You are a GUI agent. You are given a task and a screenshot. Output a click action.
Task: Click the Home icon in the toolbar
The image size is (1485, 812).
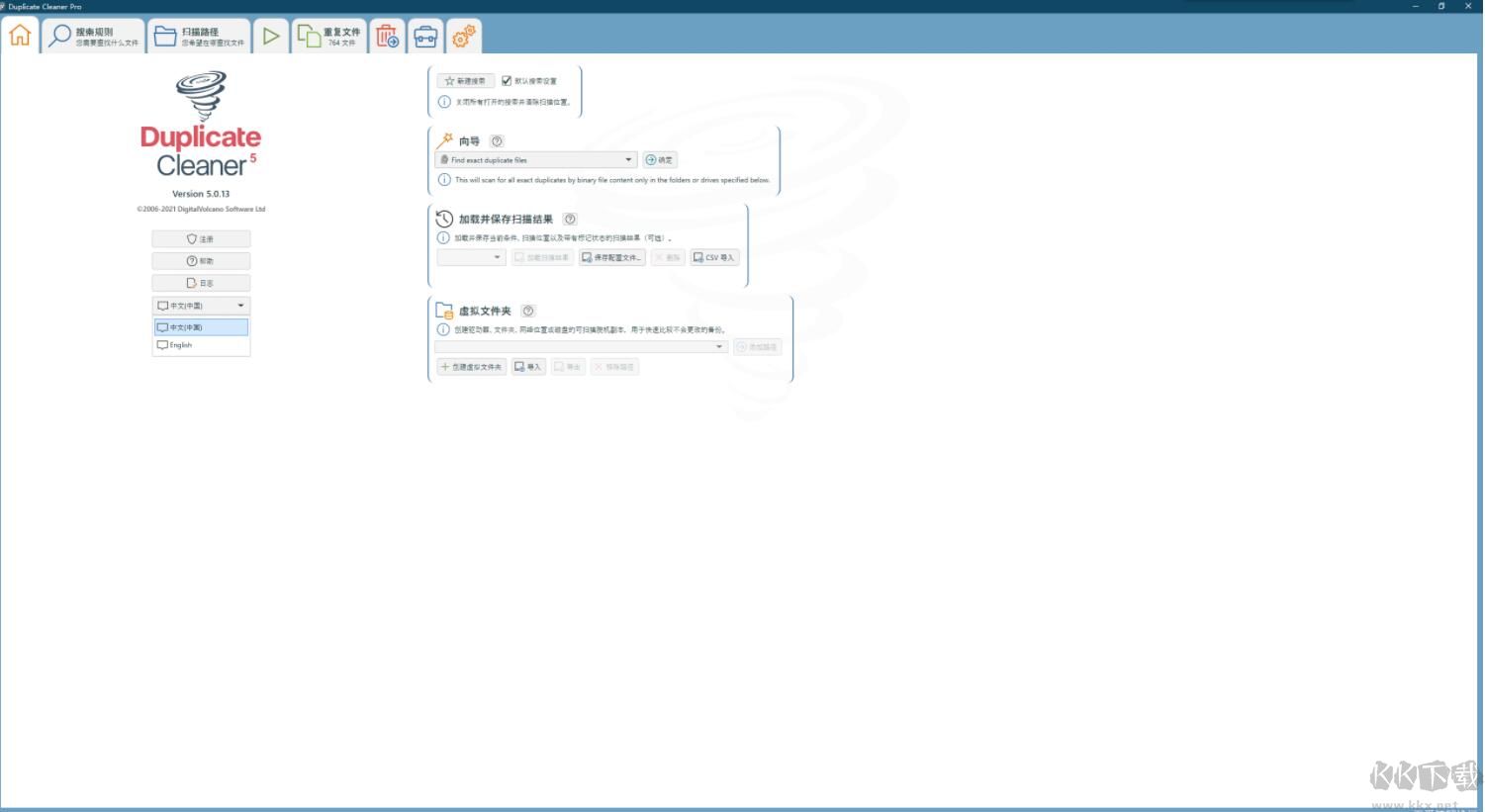pyautogui.click(x=18, y=35)
